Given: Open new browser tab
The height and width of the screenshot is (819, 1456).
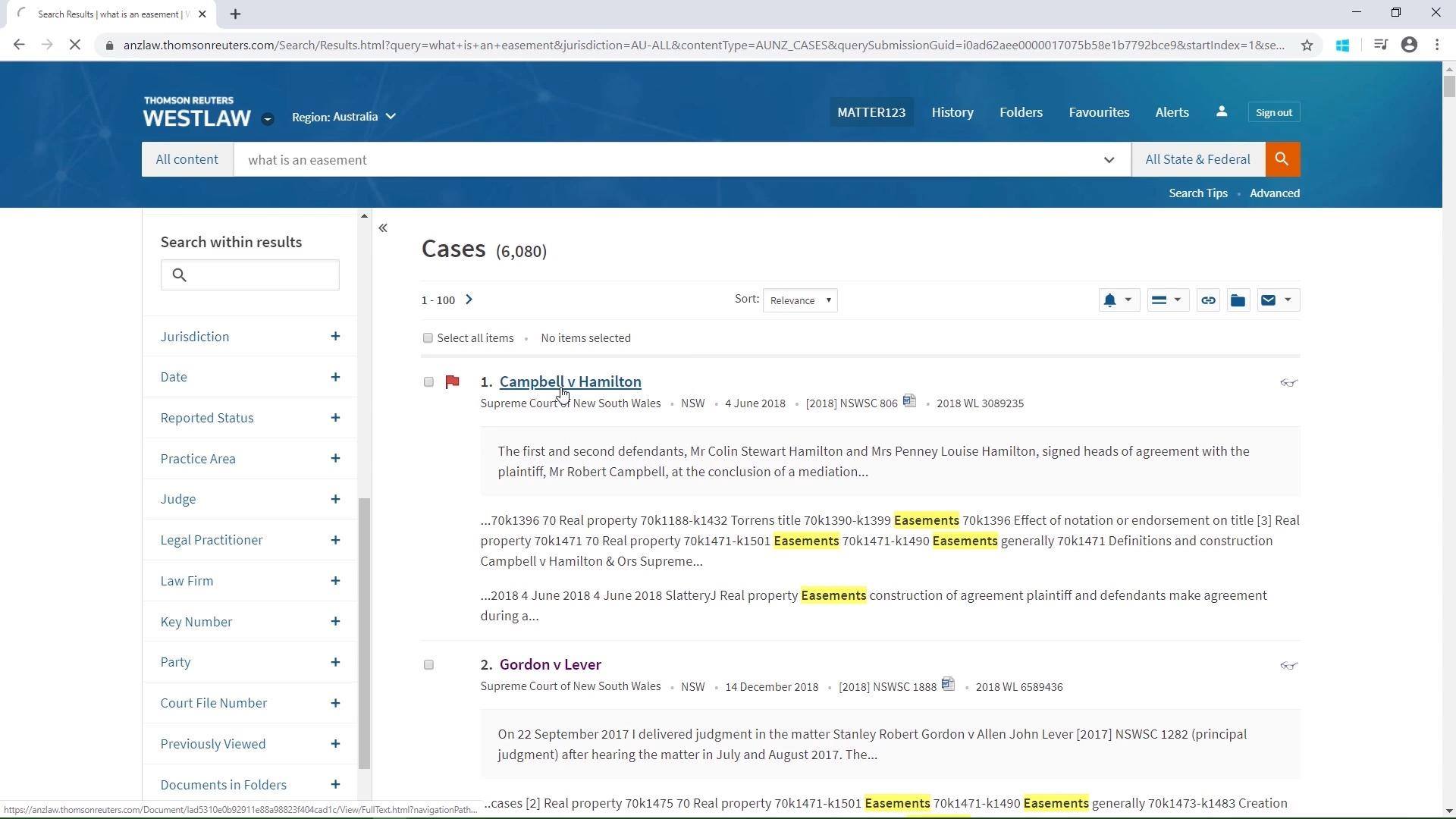Looking at the screenshot, I should 235,14.
